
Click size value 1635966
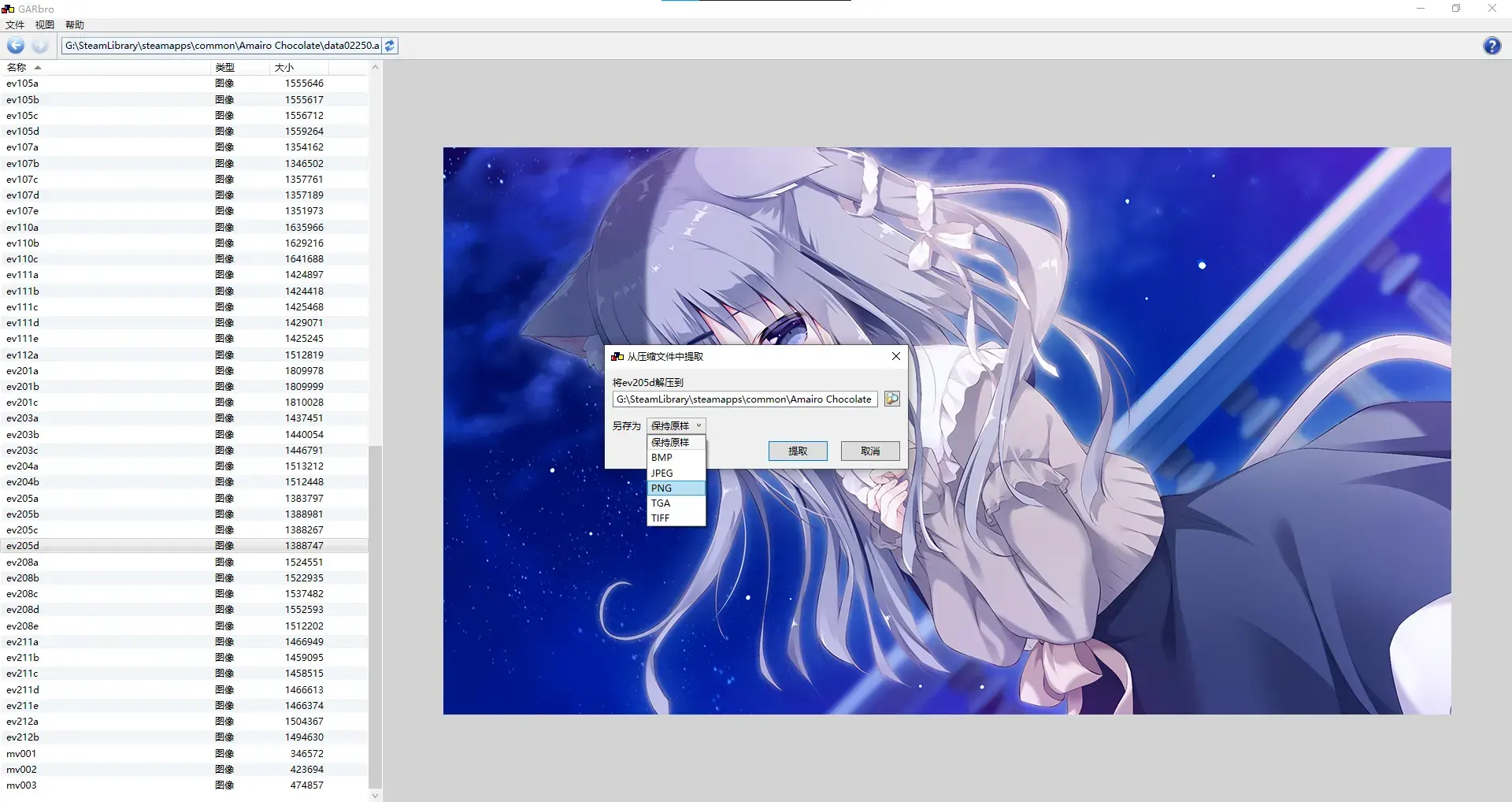tap(304, 227)
